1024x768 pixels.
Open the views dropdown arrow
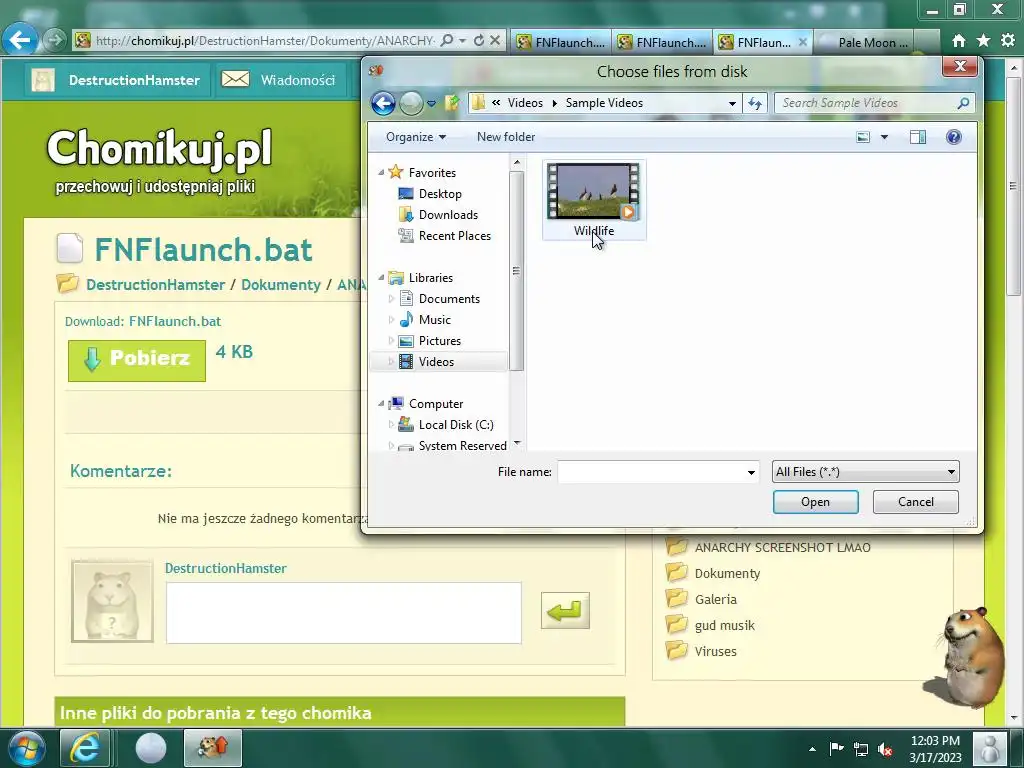(x=884, y=137)
